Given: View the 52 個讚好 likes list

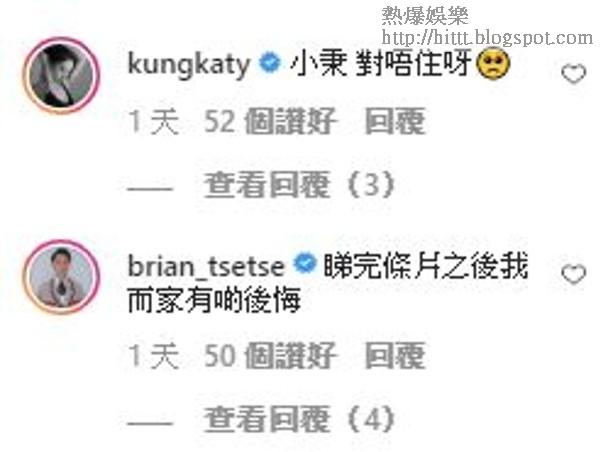Looking at the screenshot, I should coord(270,121).
